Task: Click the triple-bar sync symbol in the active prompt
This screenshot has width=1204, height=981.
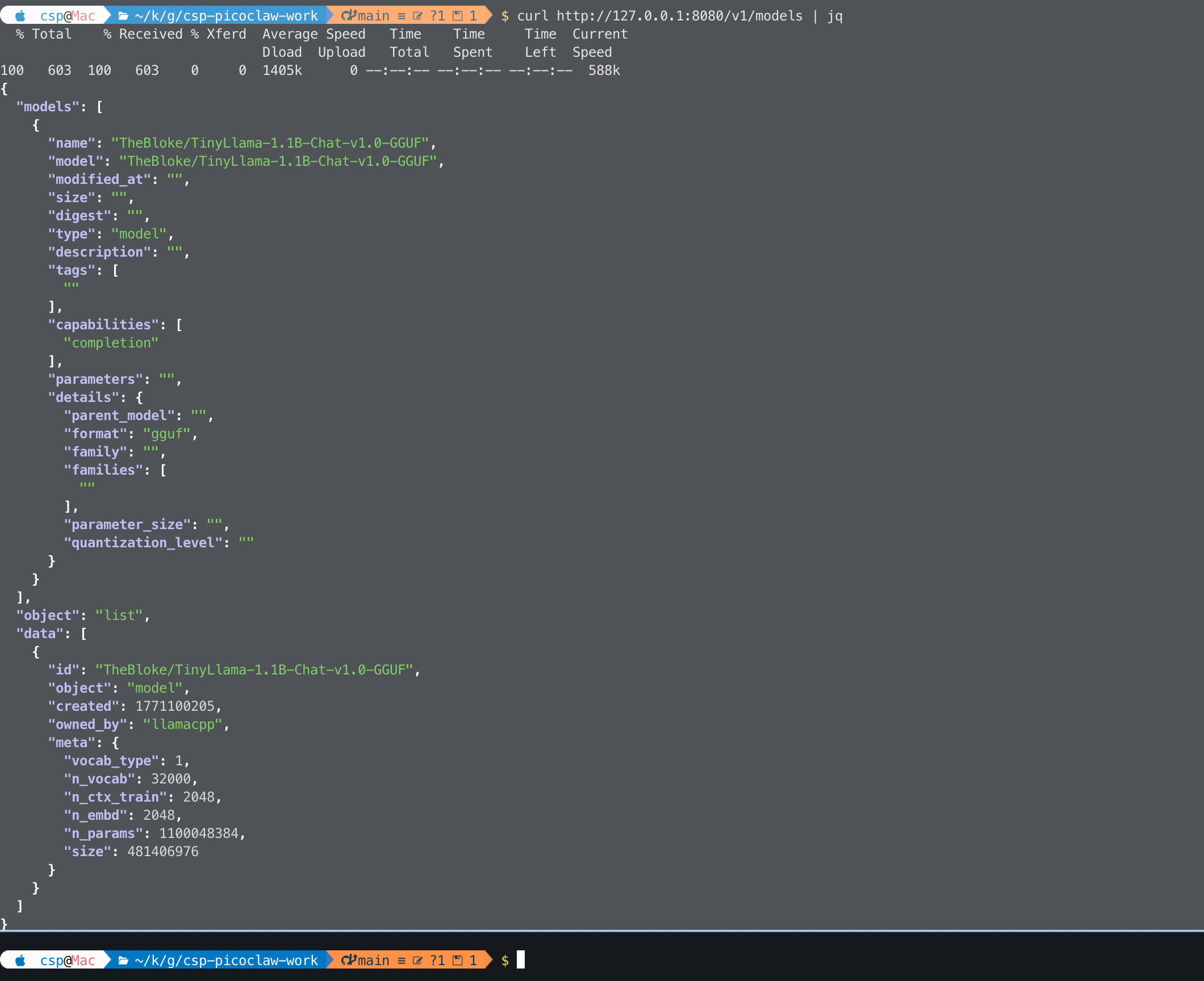Action: click(402, 960)
